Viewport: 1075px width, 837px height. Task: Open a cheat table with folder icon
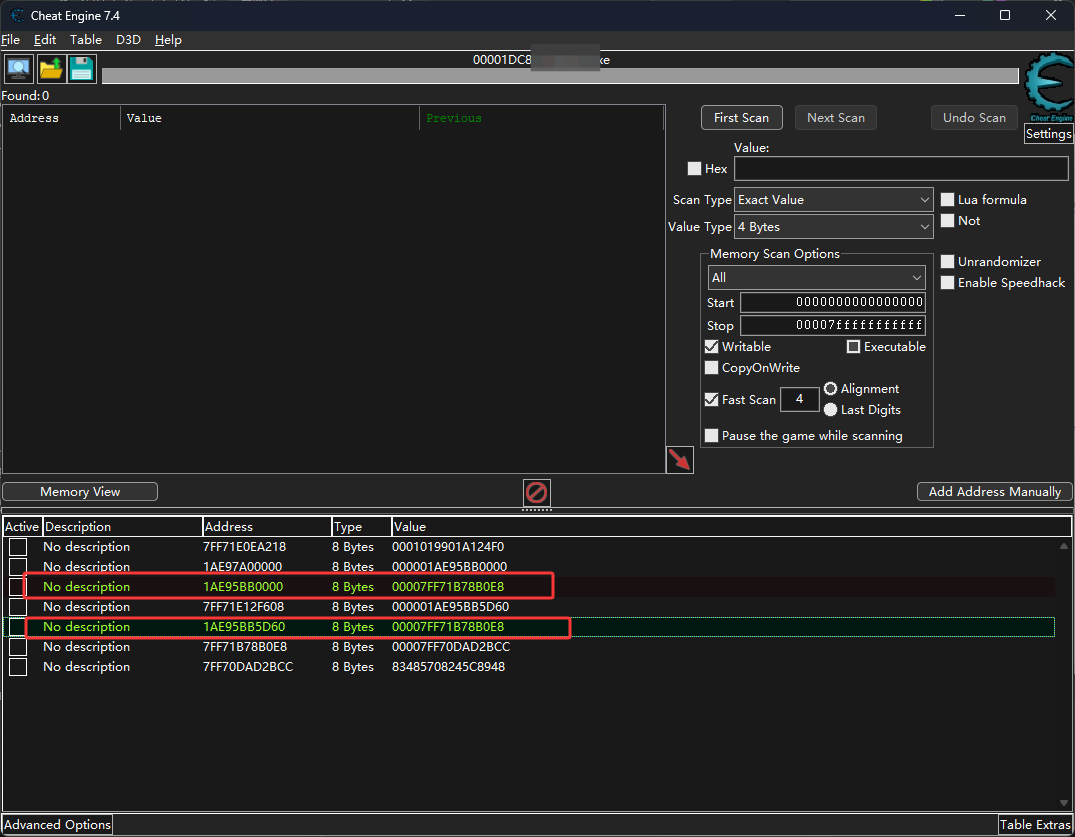coord(51,69)
